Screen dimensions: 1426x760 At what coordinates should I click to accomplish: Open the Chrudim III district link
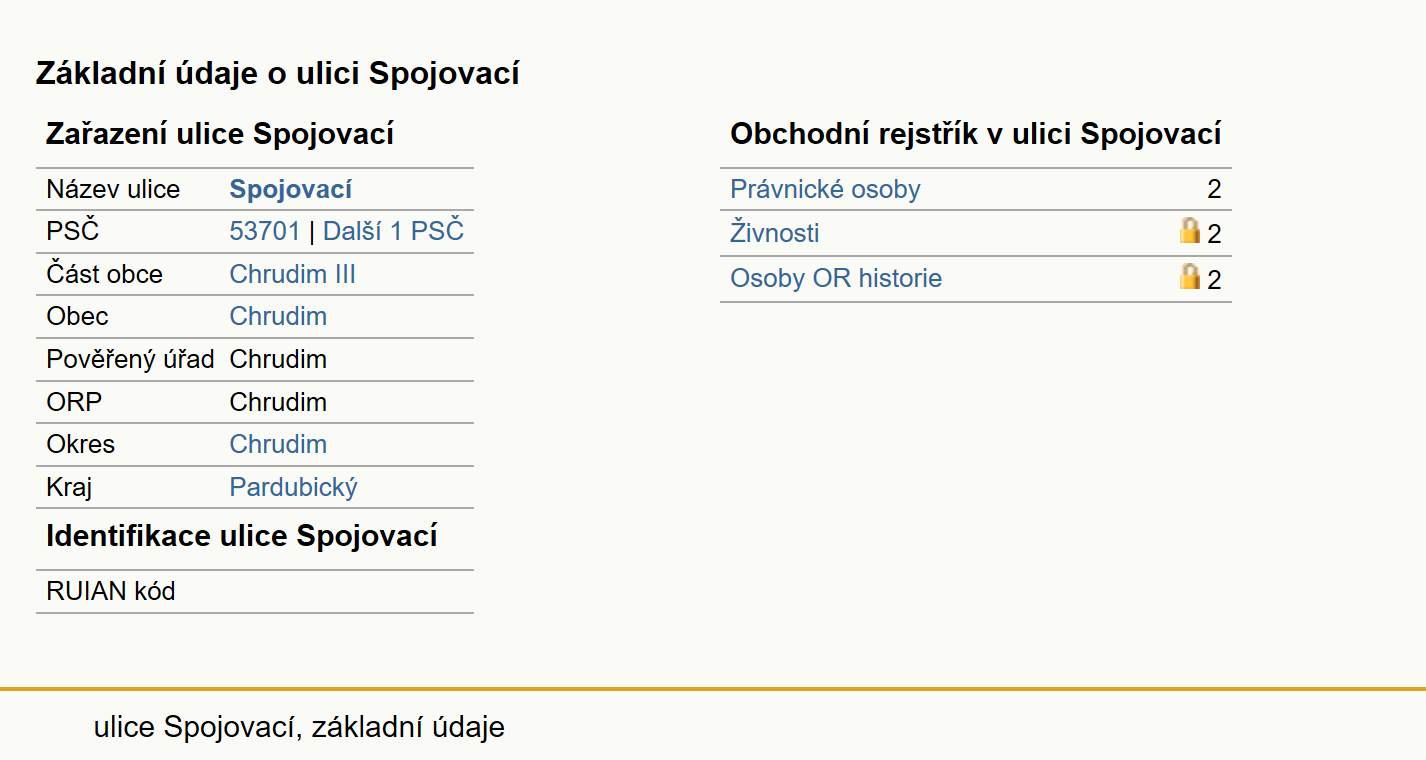click(293, 274)
